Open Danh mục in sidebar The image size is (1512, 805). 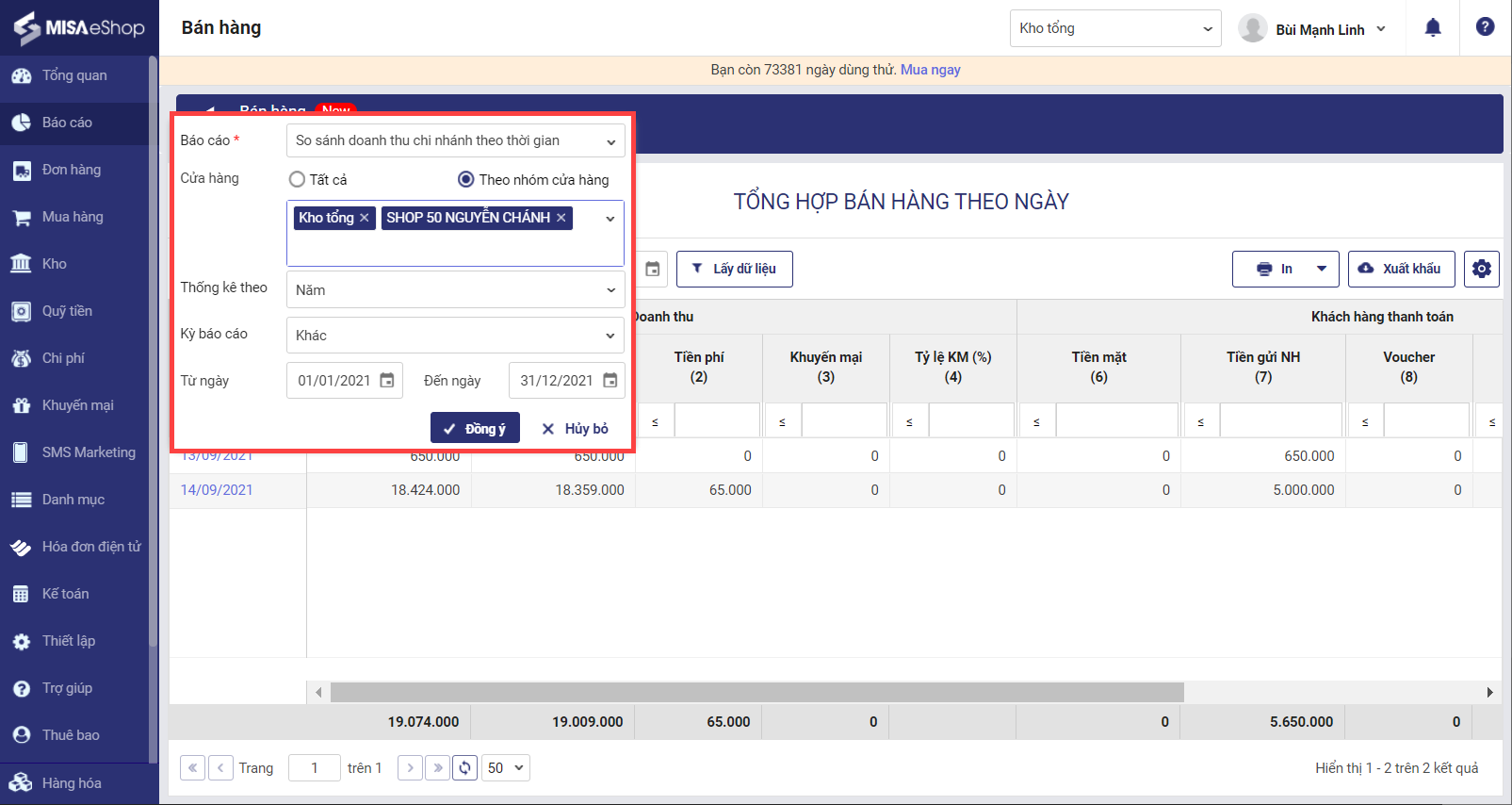pos(74,500)
